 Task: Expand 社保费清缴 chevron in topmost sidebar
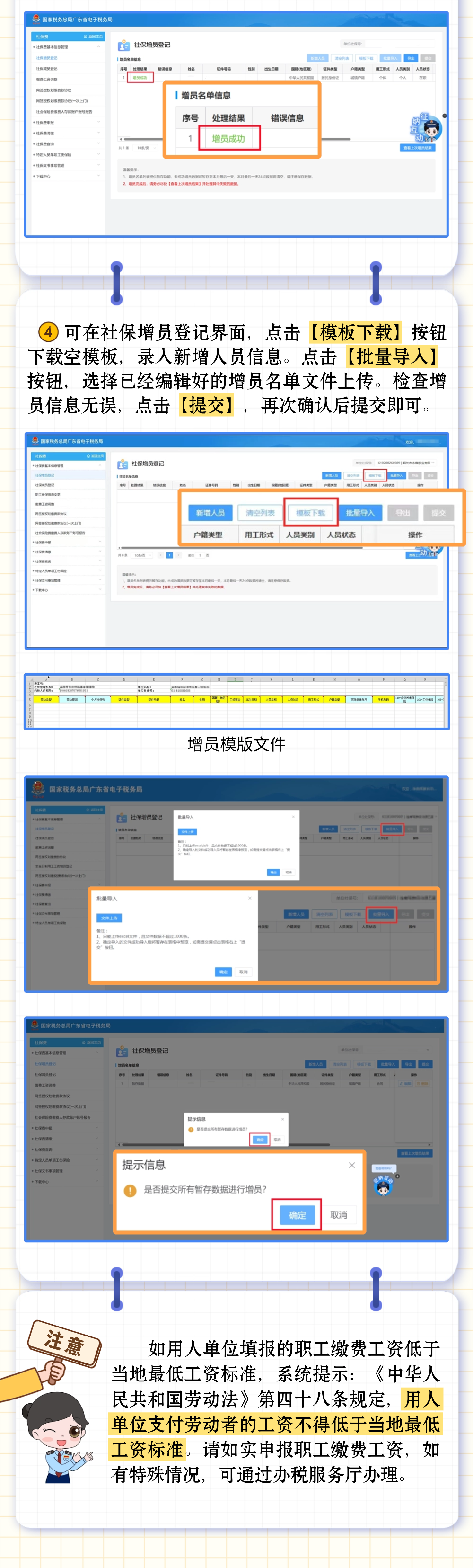[98, 133]
